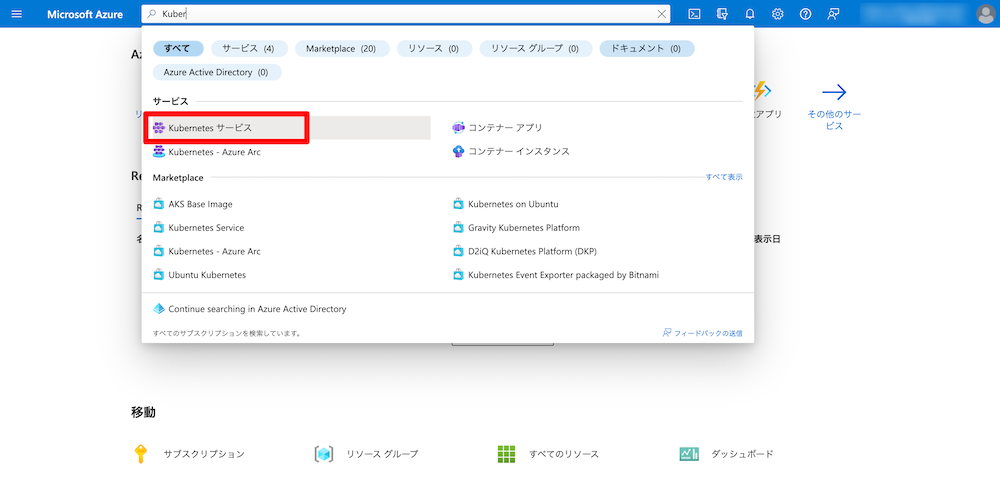Filter results by Marketplace (20)
This screenshot has width=1000, height=477.
pyautogui.click(x=341, y=48)
